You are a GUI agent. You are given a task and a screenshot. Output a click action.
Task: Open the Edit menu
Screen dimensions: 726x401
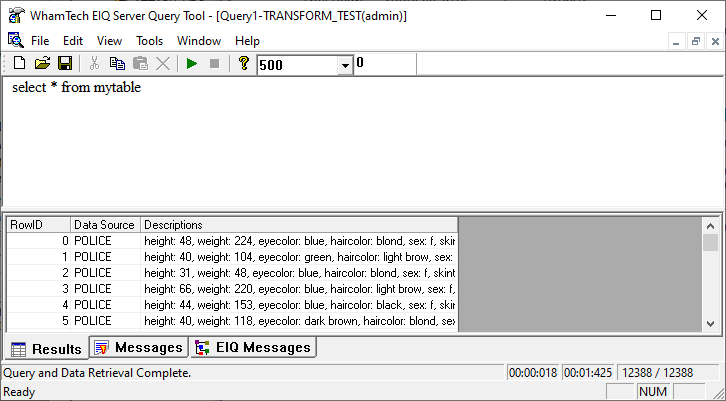point(73,41)
